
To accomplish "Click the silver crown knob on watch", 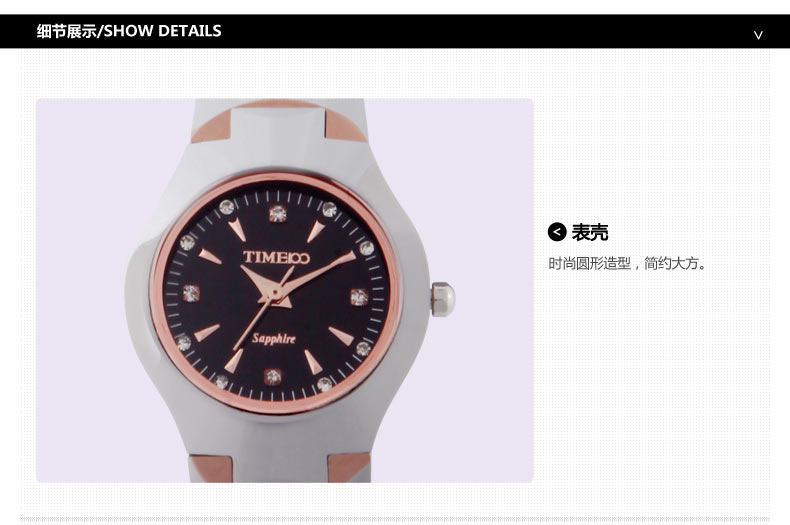I will click(x=442, y=298).
